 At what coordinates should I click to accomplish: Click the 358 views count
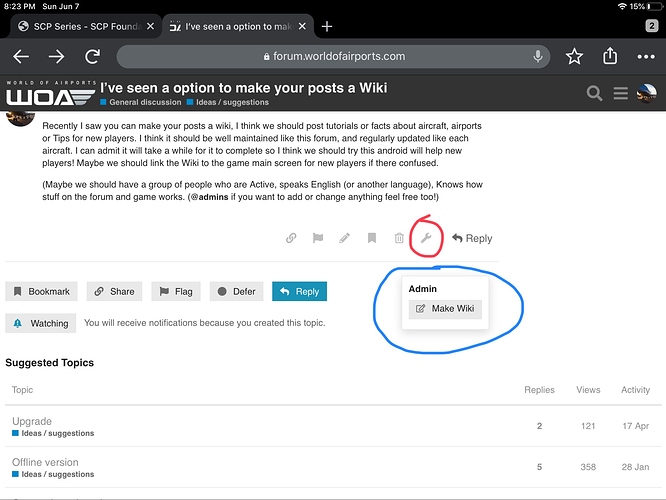tap(588, 467)
